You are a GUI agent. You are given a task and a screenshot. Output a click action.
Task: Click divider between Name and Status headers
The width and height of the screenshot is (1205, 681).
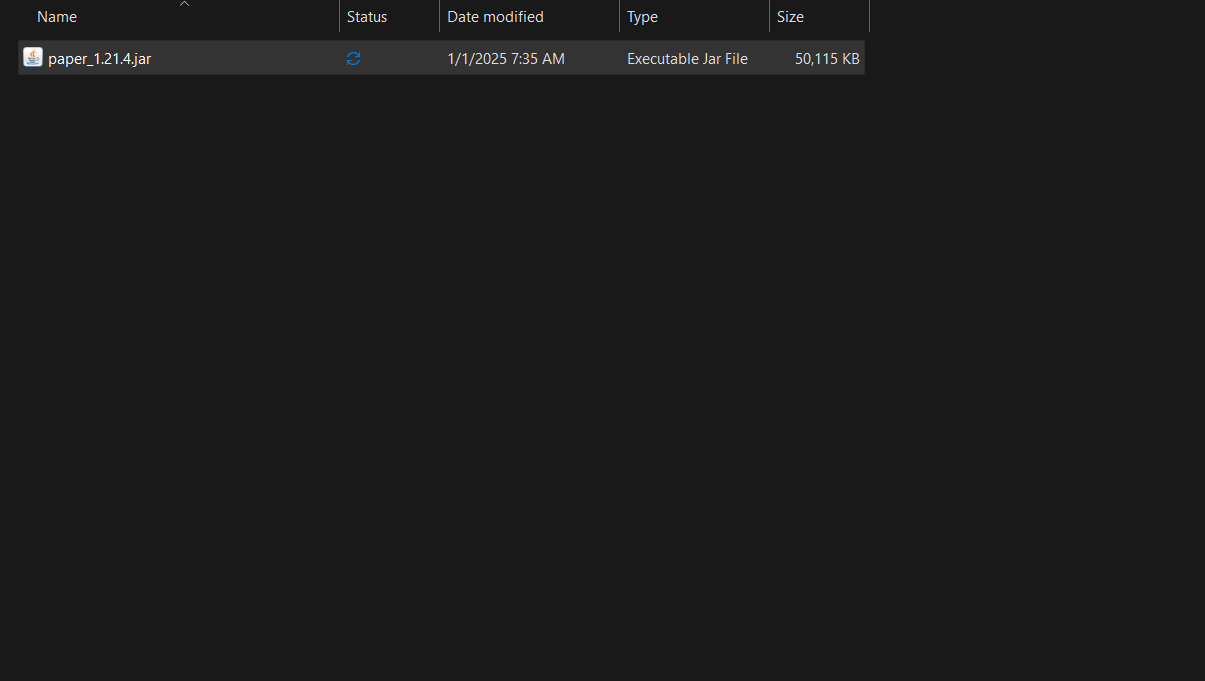click(339, 17)
